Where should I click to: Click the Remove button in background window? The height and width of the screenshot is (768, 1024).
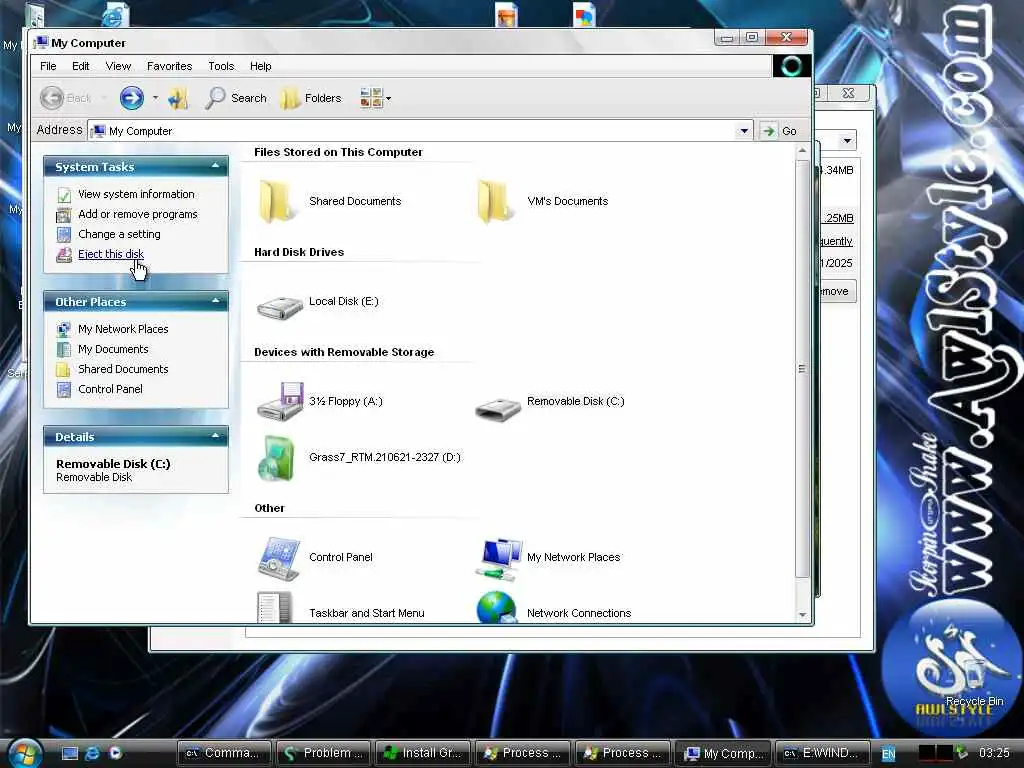pos(836,291)
